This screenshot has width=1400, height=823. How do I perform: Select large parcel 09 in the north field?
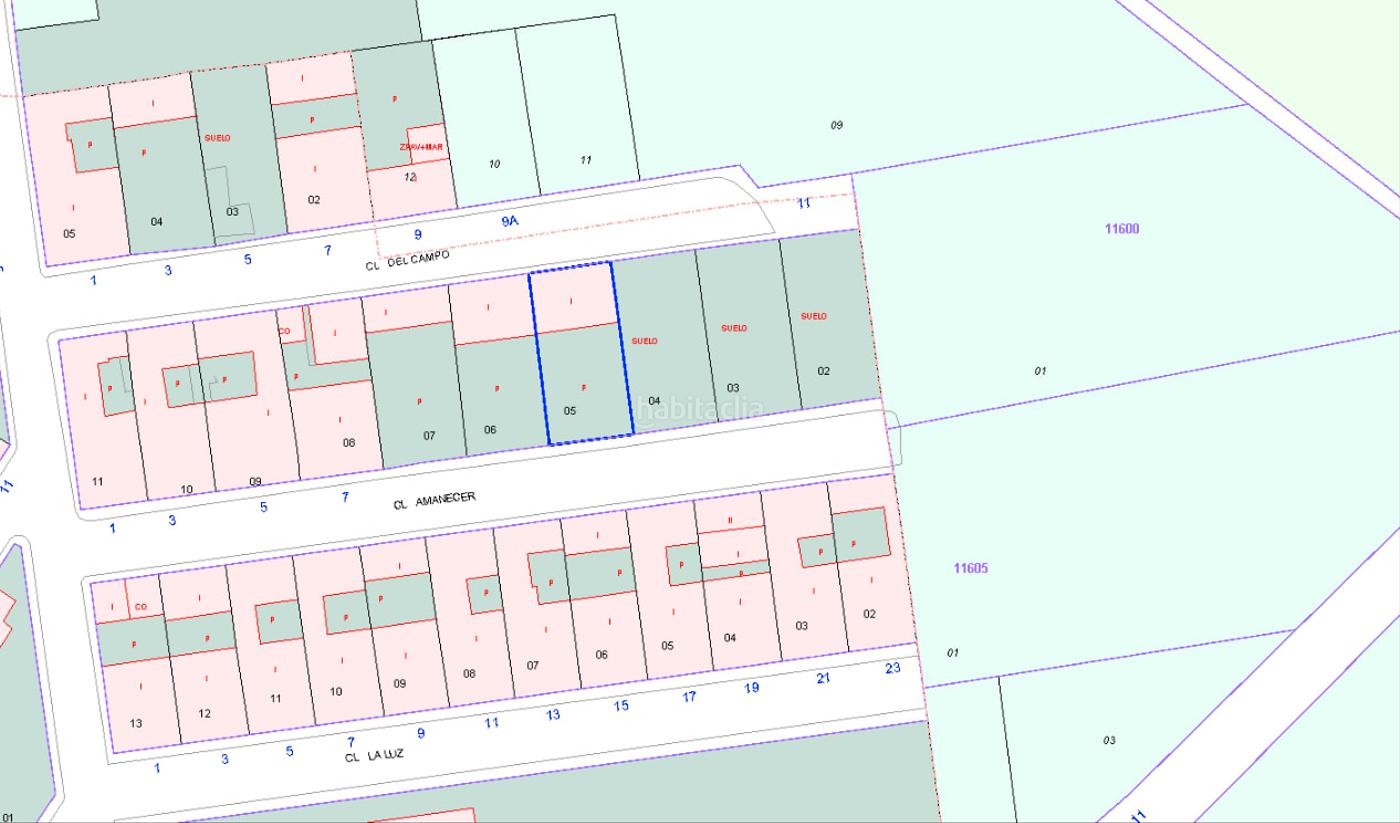point(836,125)
